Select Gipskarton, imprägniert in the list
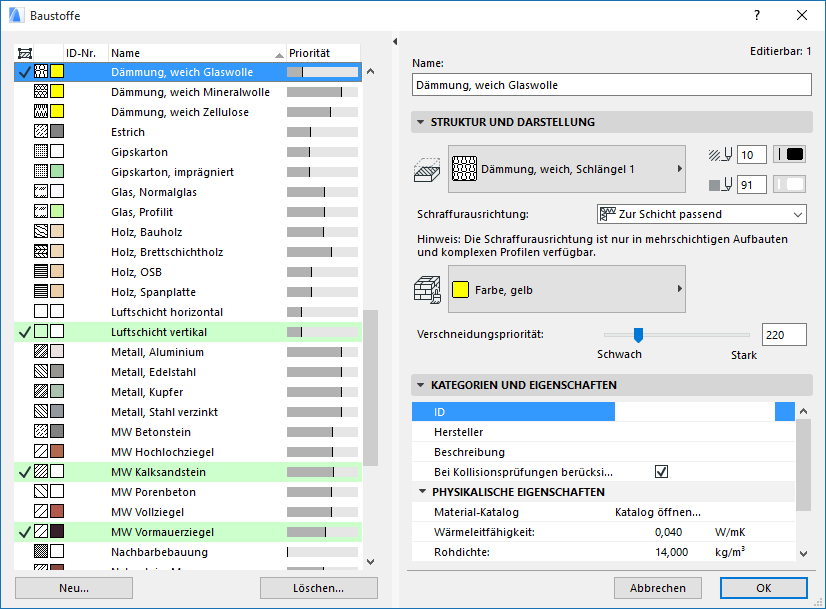 pyautogui.click(x=188, y=172)
